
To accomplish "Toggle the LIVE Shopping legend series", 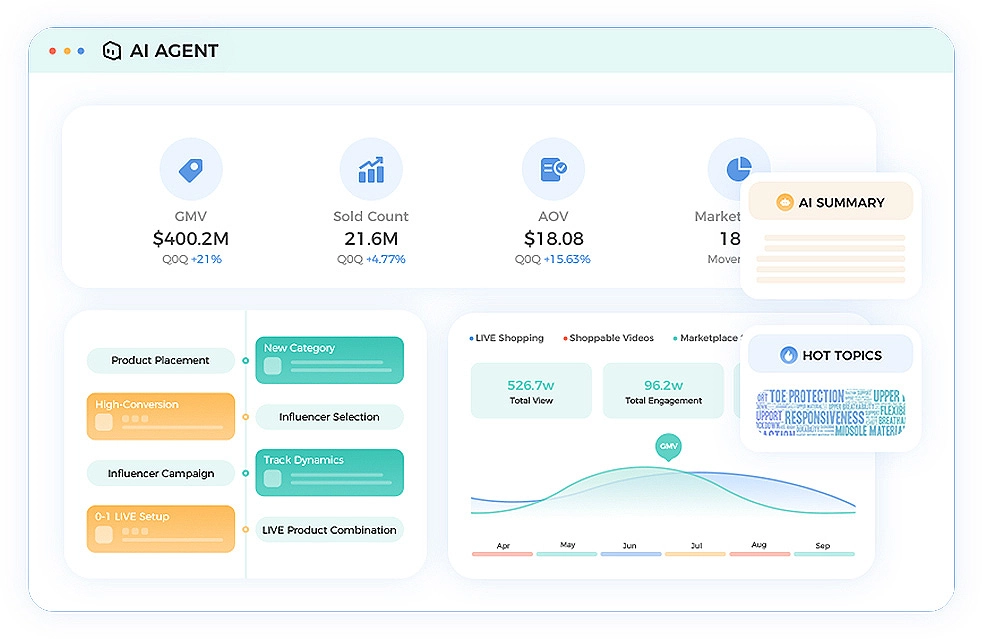I will click(x=507, y=338).
